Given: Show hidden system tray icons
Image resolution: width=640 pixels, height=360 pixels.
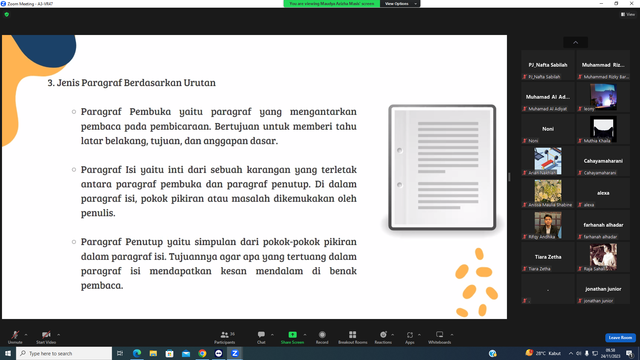Looking at the screenshot, I should [571, 353].
